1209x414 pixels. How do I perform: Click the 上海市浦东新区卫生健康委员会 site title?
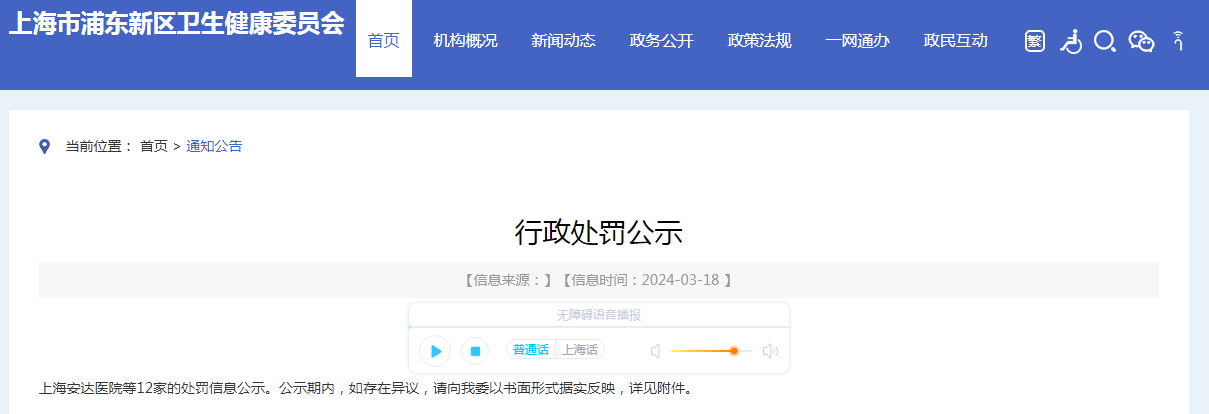176,25
